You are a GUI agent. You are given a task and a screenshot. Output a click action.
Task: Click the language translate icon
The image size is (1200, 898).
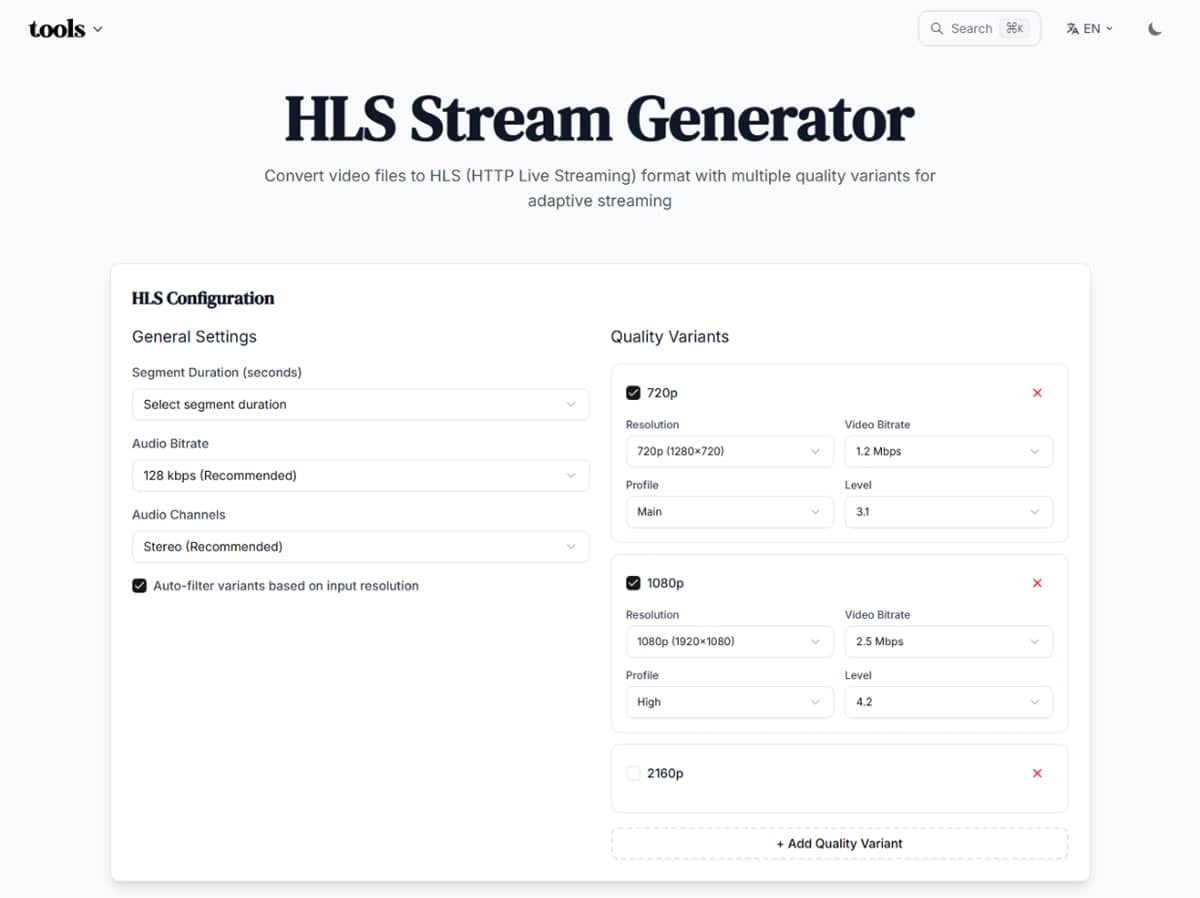coord(1072,29)
